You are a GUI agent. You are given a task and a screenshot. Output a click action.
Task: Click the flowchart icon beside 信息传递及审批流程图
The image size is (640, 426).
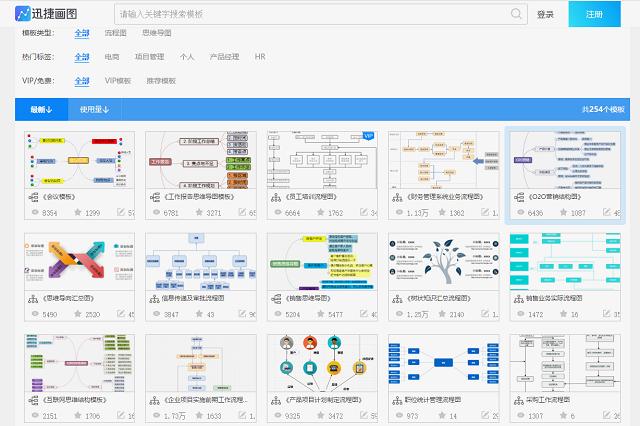(154, 299)
